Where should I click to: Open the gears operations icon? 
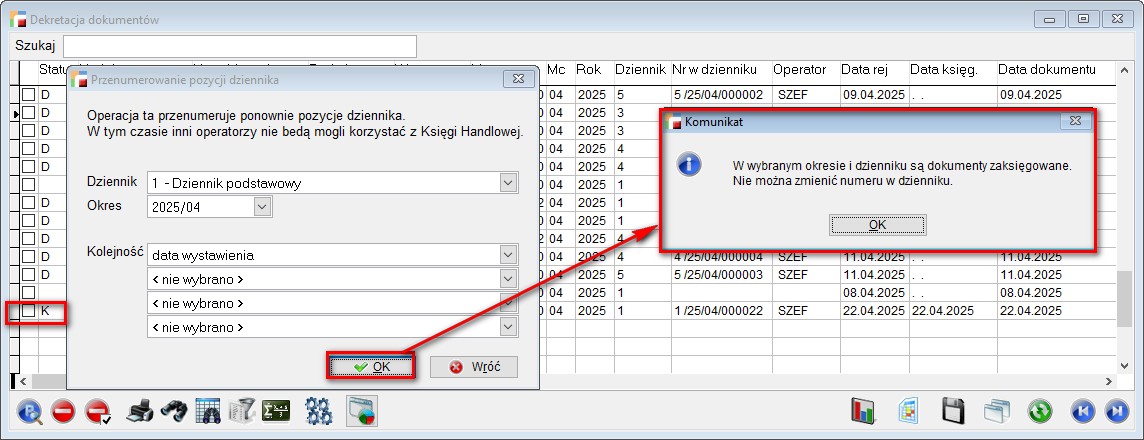coord(319,410)
